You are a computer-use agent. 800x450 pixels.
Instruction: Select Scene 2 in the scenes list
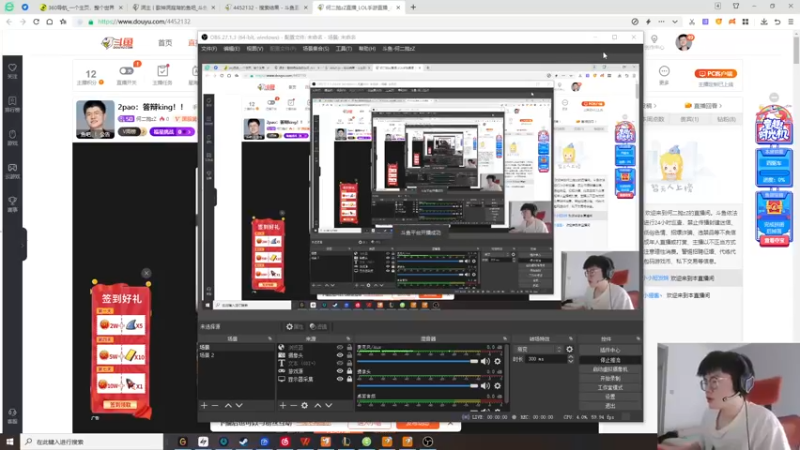235,355
